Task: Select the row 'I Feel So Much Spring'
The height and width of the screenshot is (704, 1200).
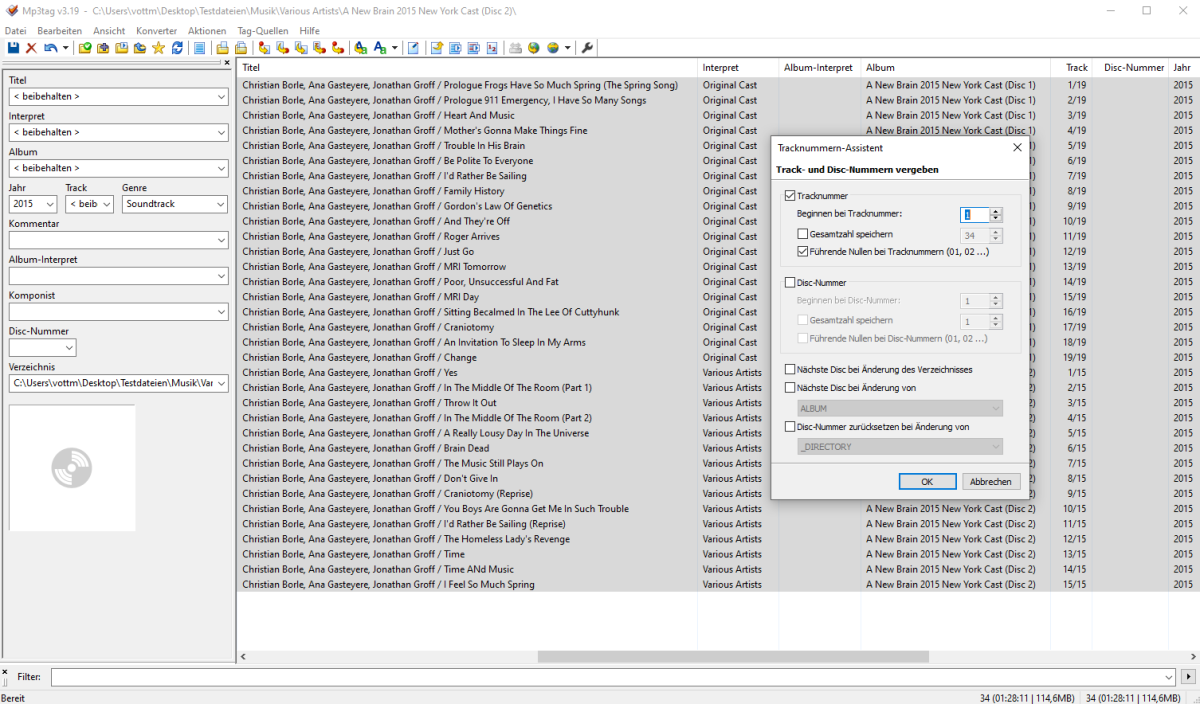Action: coord(717,584)
